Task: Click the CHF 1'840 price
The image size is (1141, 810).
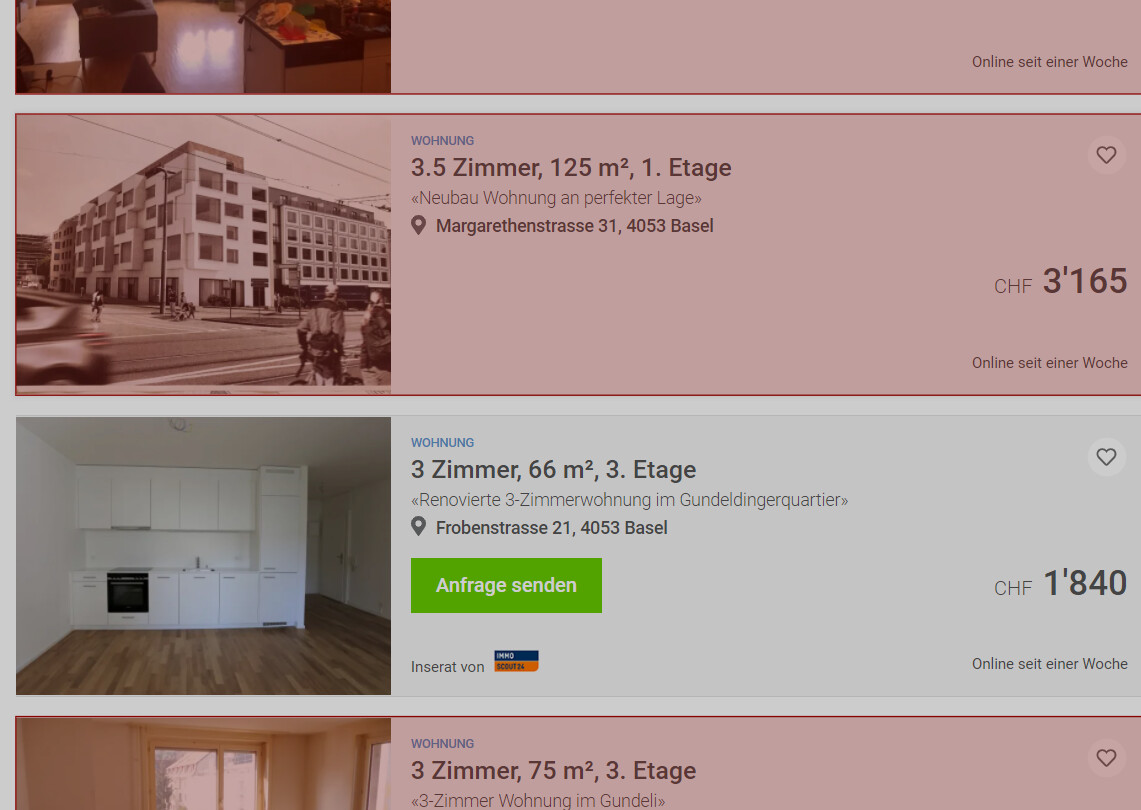Action: (1061, 583)
